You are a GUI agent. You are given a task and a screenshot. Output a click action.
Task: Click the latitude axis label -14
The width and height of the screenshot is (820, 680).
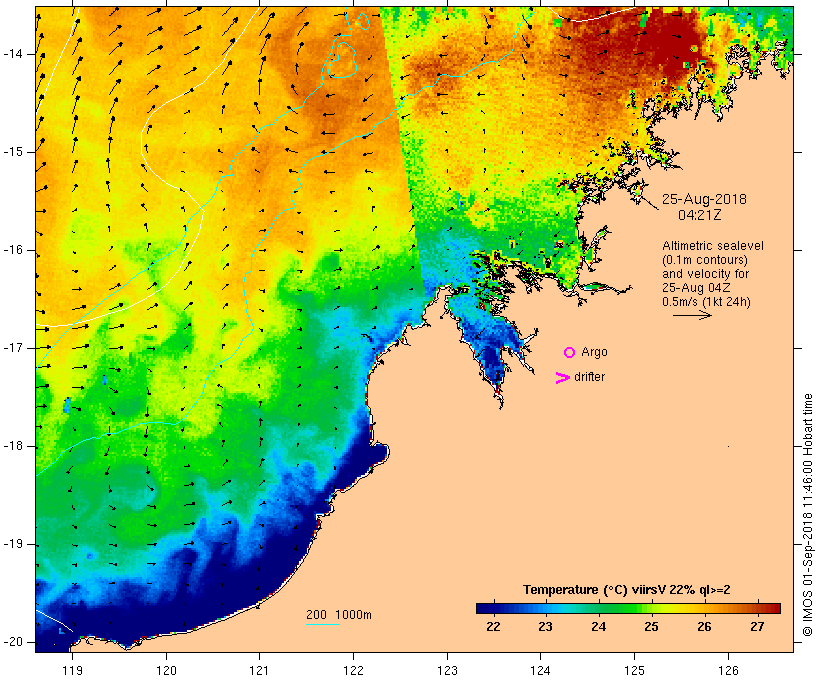(12, 54)
